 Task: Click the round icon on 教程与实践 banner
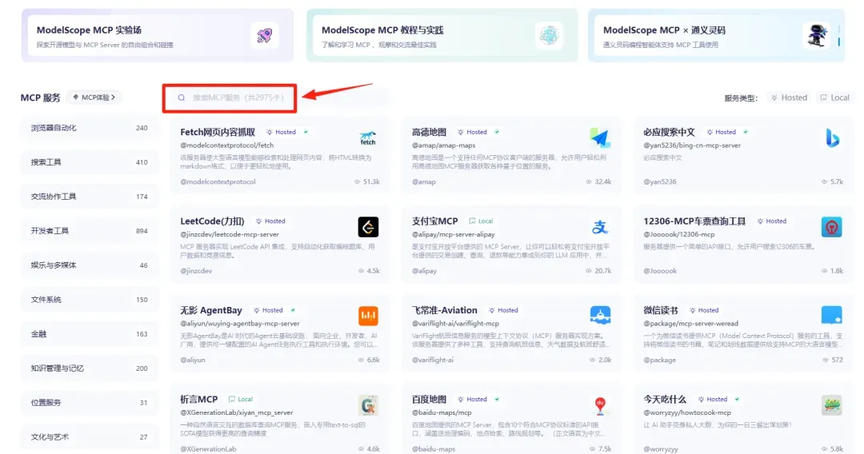tap(548, 36)
